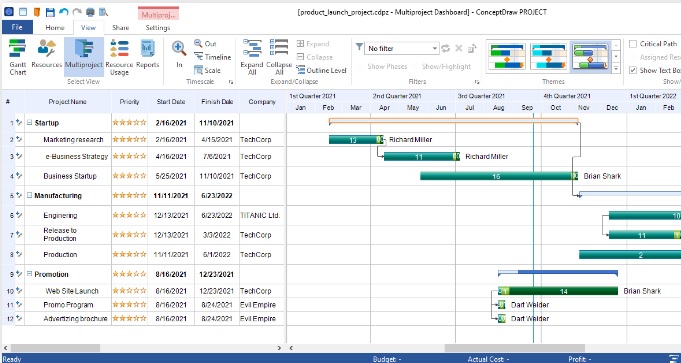681x363 pixels.
Task: Switch to Resources view
Action: click(46, 54)
